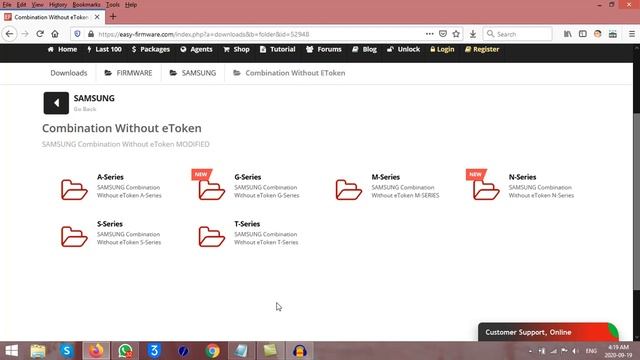Open the A-Series folder icon
Screen dimensions: 640x360
(x=74, y=189)
